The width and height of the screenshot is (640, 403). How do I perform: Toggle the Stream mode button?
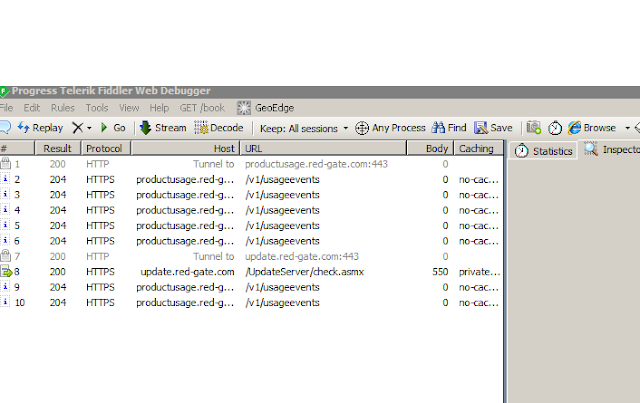click(x=163, y=128)
